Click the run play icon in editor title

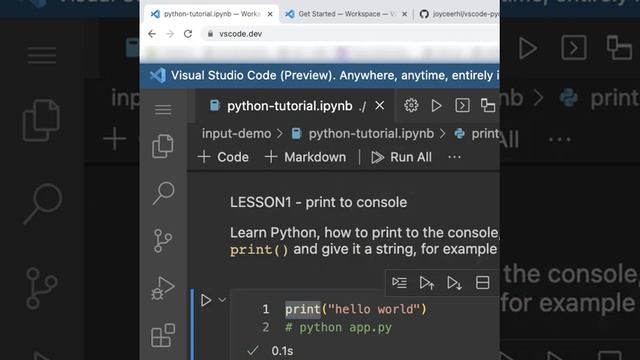[436, 106]
